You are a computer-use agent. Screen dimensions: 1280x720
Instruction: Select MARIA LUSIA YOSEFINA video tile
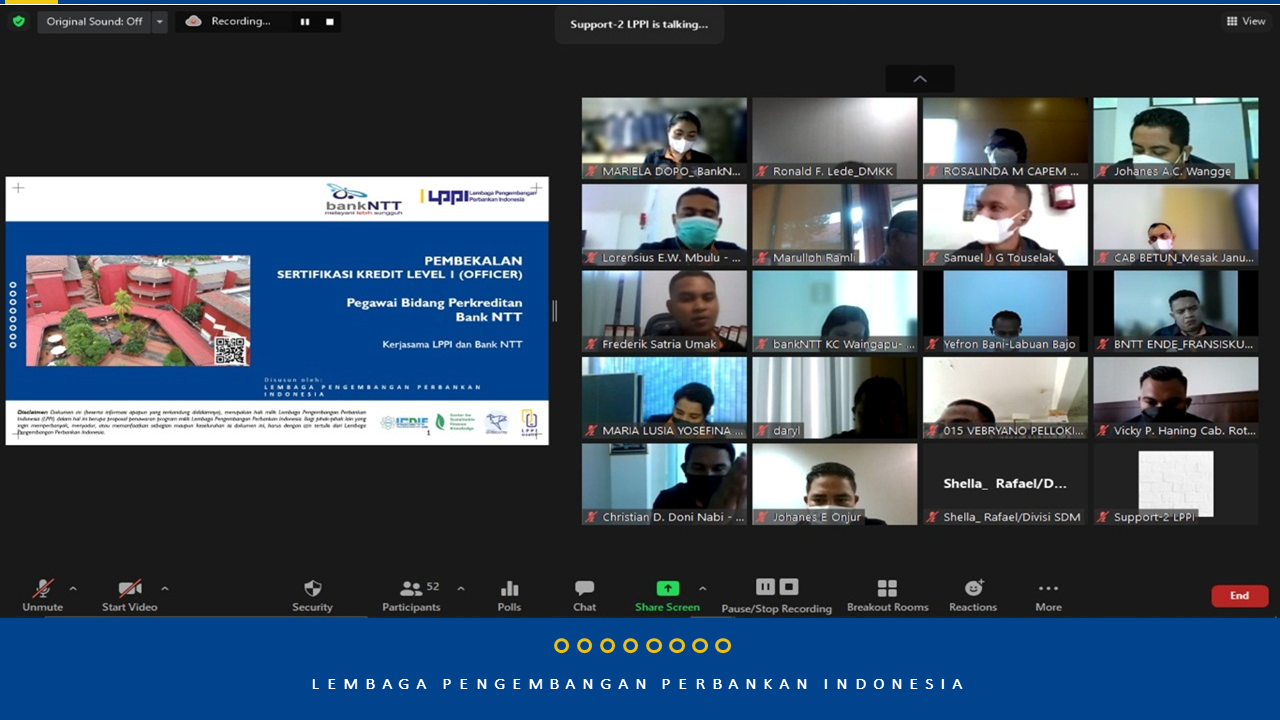[x=664, y=398]
